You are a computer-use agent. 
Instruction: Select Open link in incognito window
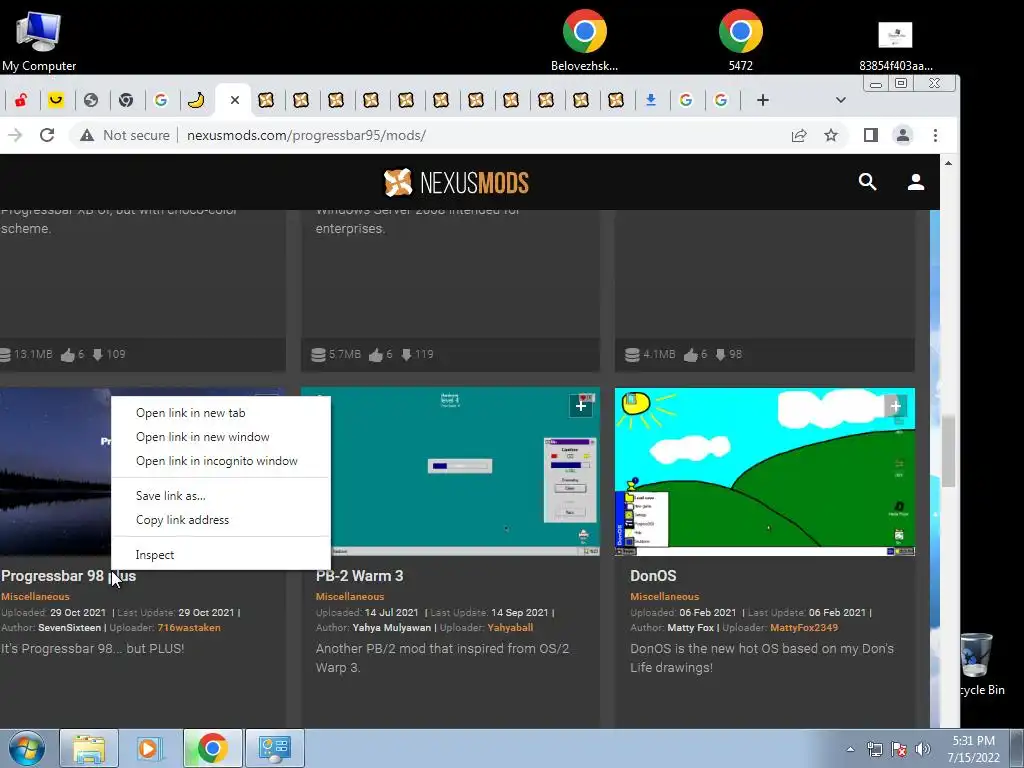[x=216, y=461]
